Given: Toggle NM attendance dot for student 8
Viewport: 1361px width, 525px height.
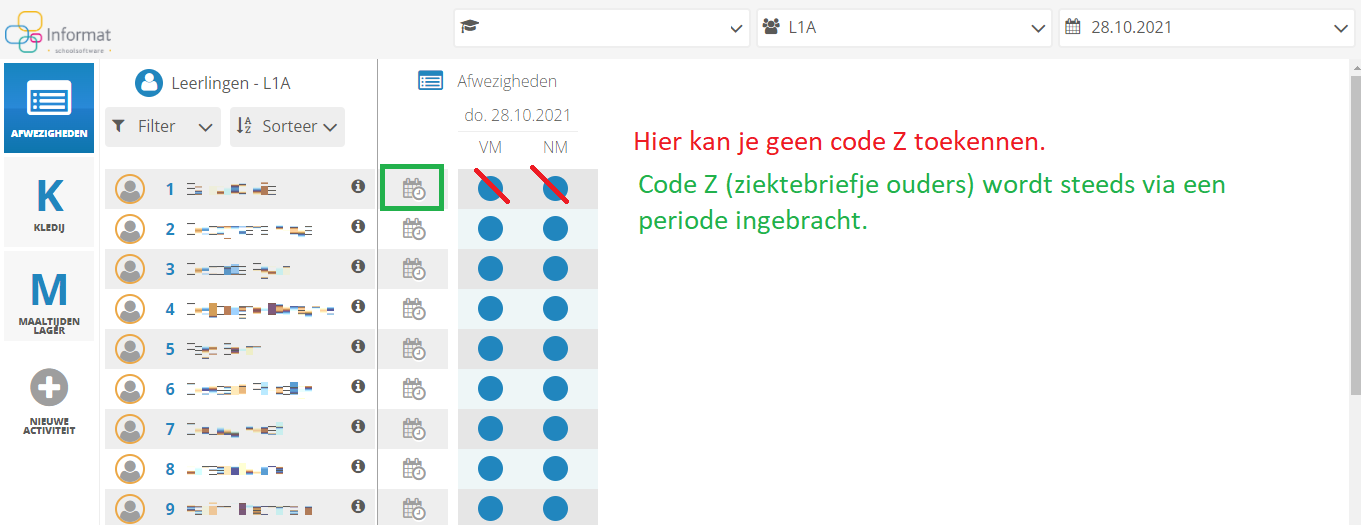Looking at the screenshot, I should [x=555, y=469].
